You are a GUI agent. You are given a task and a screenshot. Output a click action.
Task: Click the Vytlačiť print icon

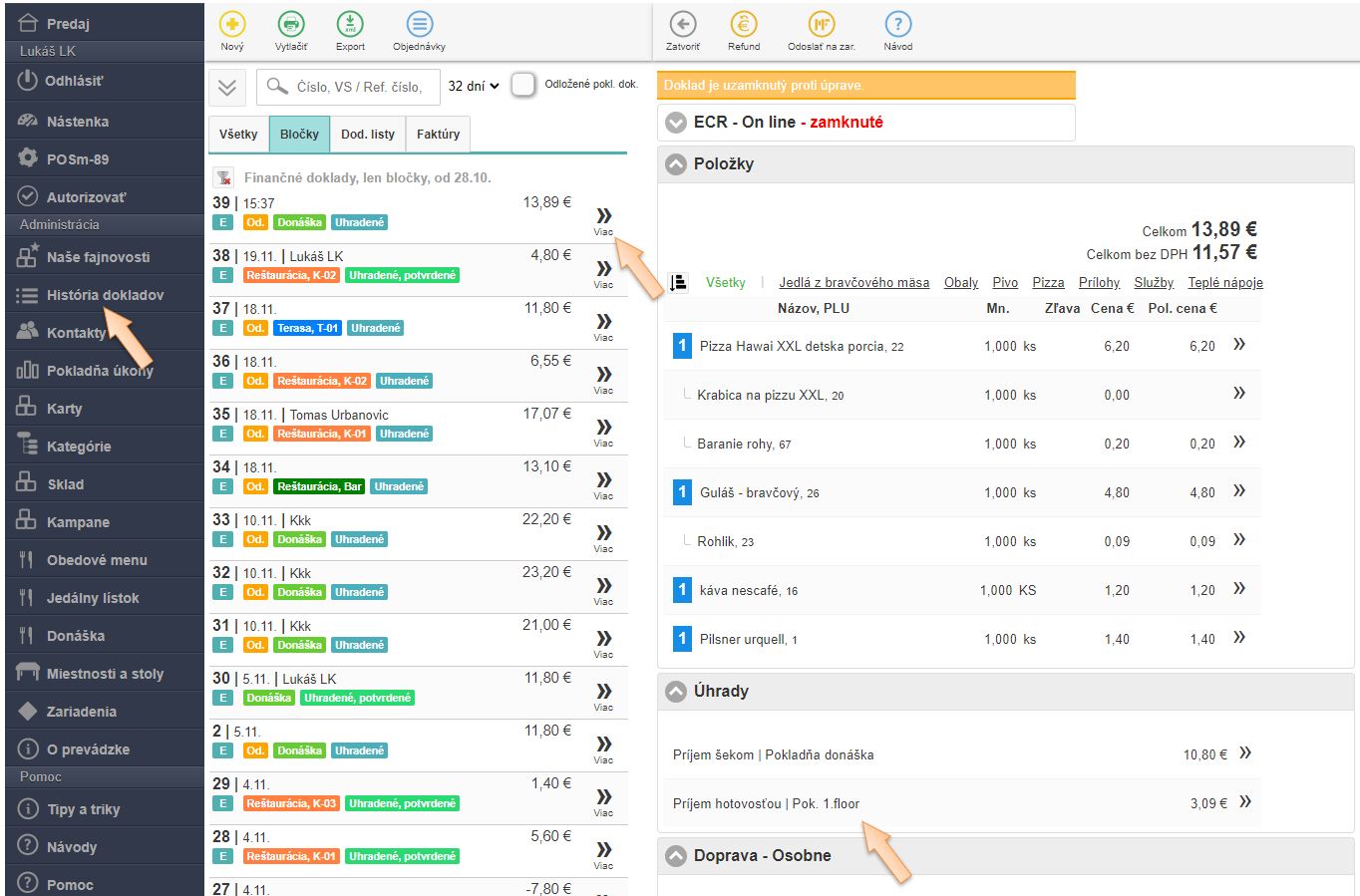(x=290, y=25)
